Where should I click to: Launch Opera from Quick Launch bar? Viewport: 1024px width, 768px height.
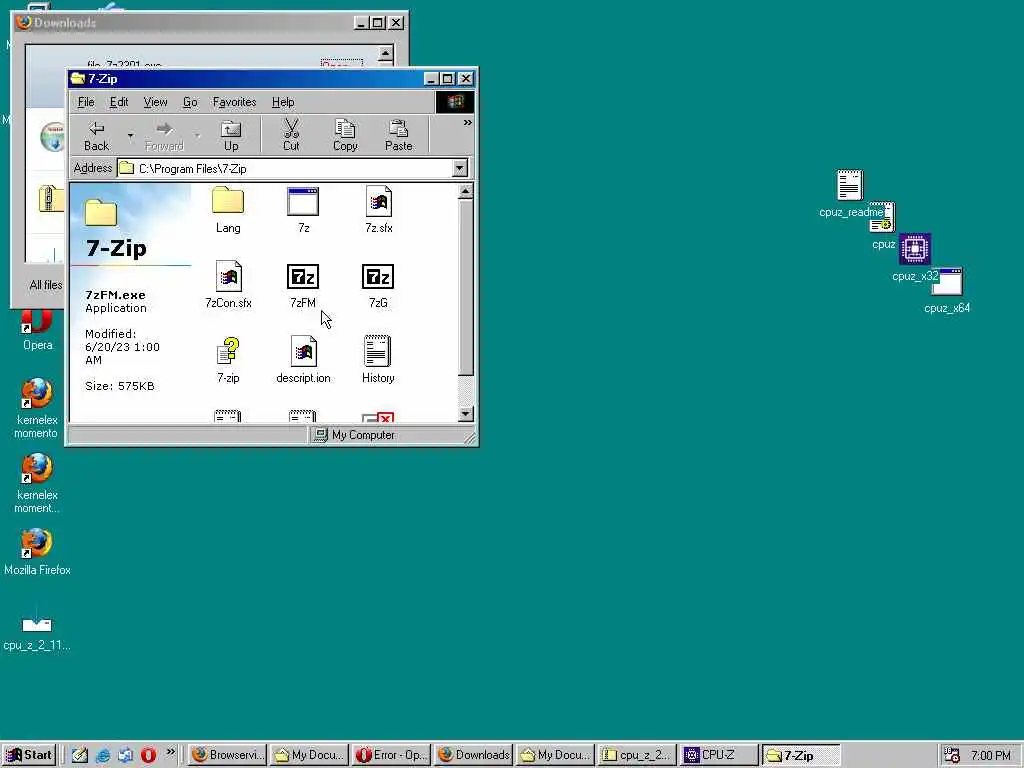point(148,756)
